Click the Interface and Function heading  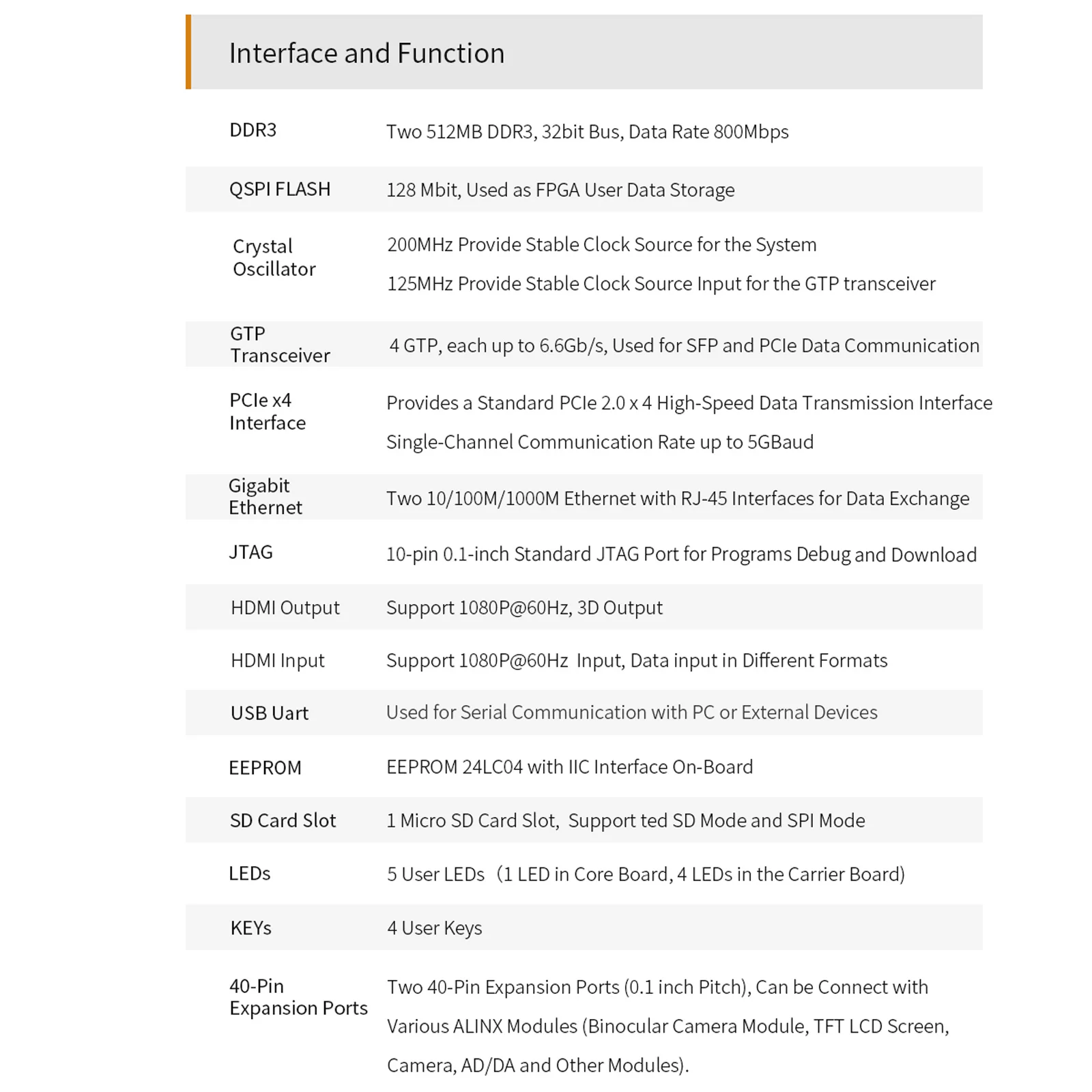(367, 53)
